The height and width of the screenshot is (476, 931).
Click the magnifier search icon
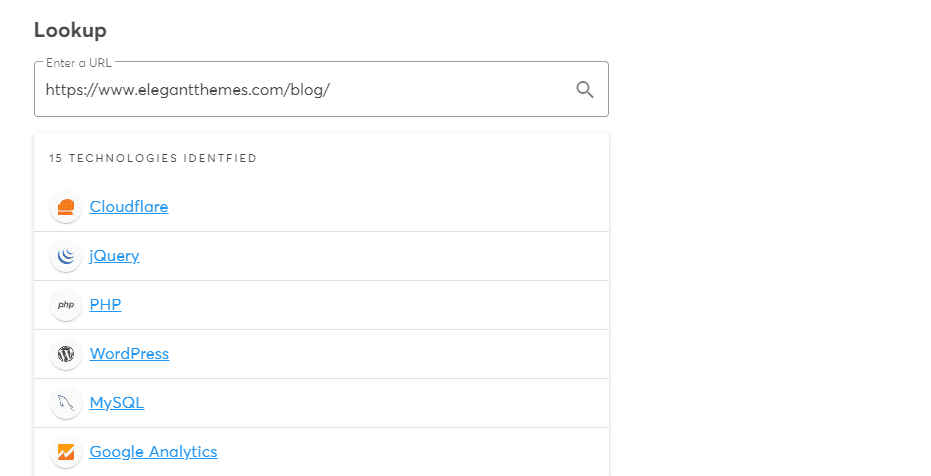click(x=585, y=90)
